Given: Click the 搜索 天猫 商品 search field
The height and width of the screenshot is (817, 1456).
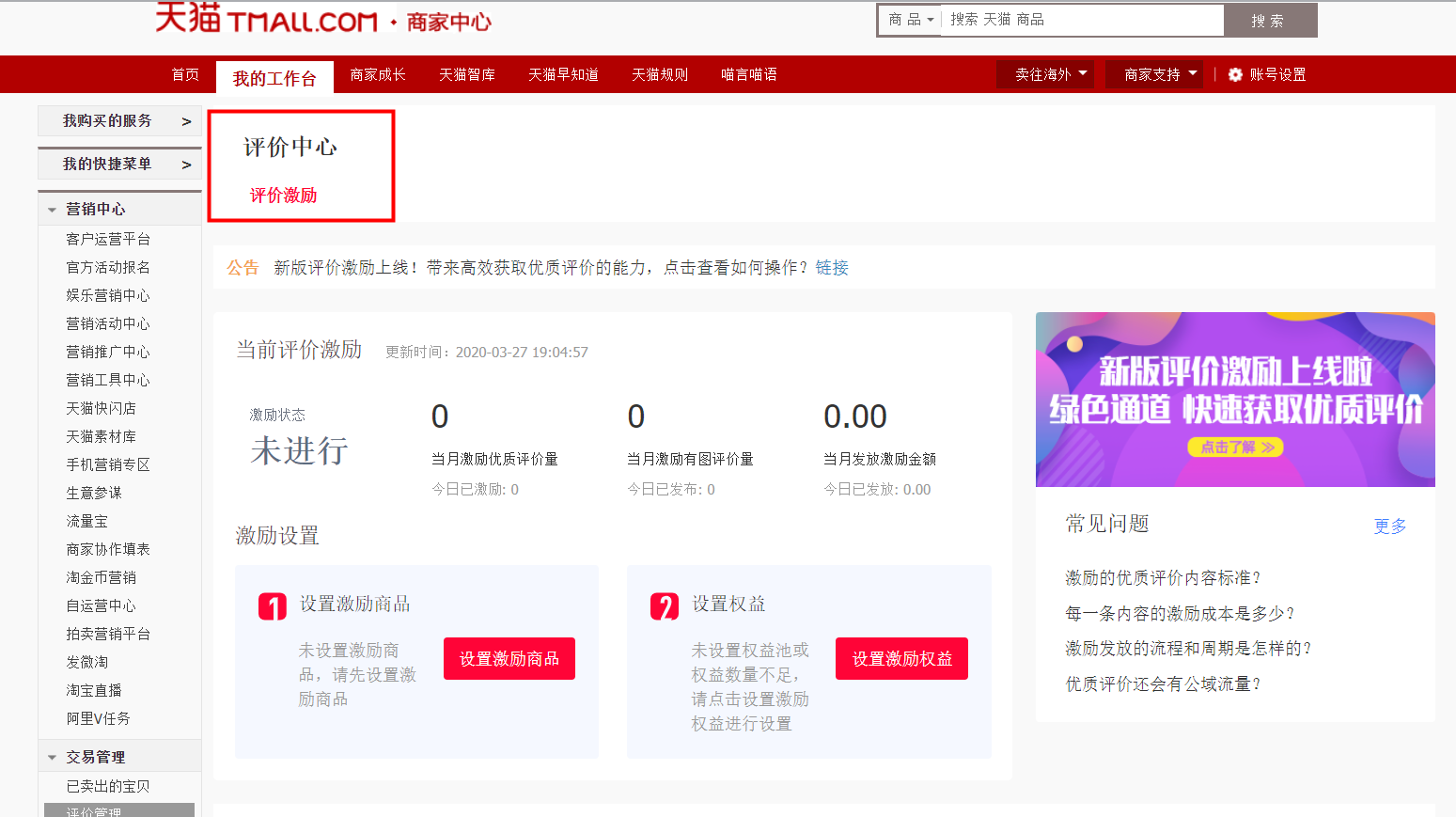Looking at the screenshot, I should pyautogui.click(x=1082, y=20).
